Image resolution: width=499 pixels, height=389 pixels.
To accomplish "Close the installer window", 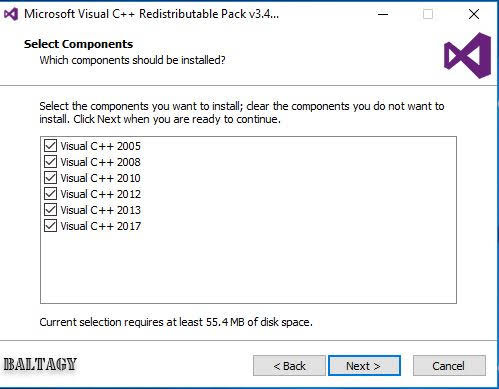I will [474, 14].
